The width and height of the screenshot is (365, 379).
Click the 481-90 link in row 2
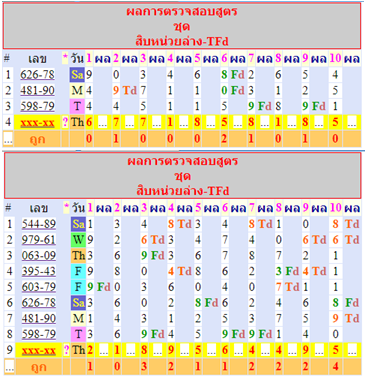(37, 90)
